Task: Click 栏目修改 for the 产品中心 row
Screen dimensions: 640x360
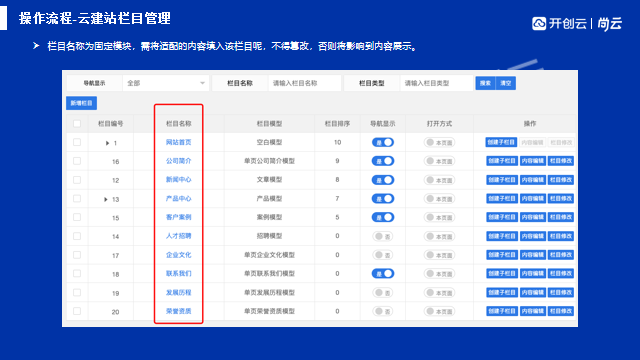Action: [x=561, y=198]
